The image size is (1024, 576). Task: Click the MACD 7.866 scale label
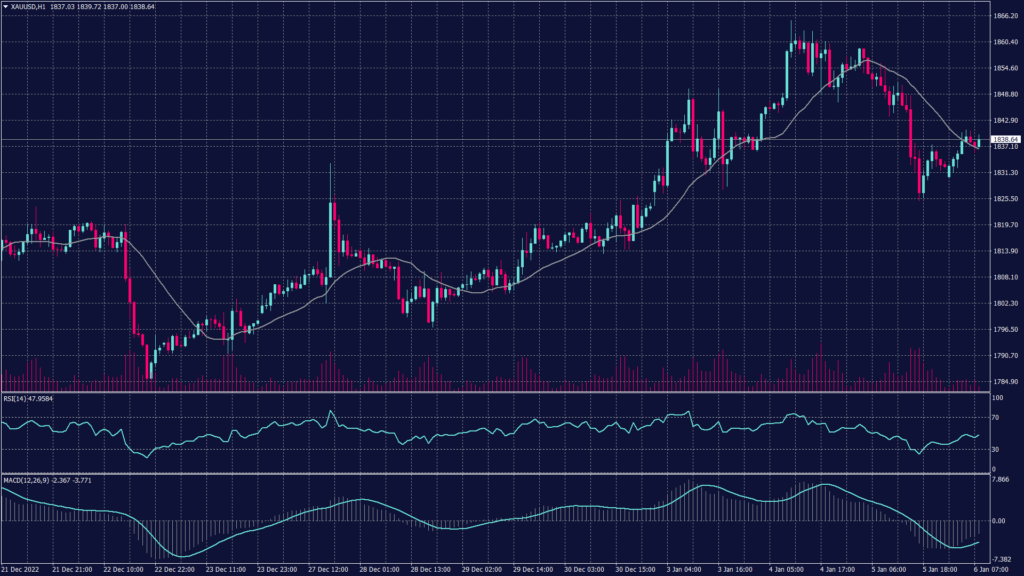coord(1000,480)
